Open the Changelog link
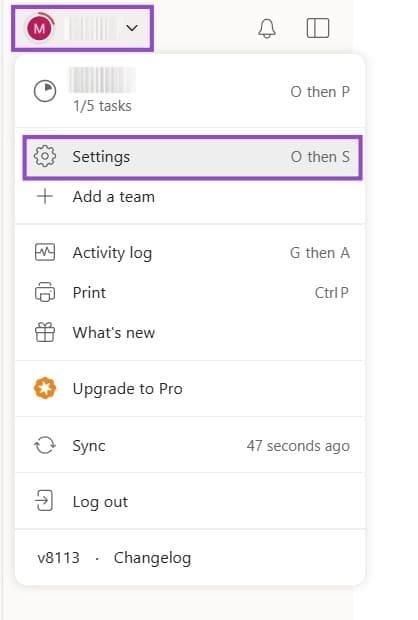Viewport: 418px width, 620px height. (152, 558)
